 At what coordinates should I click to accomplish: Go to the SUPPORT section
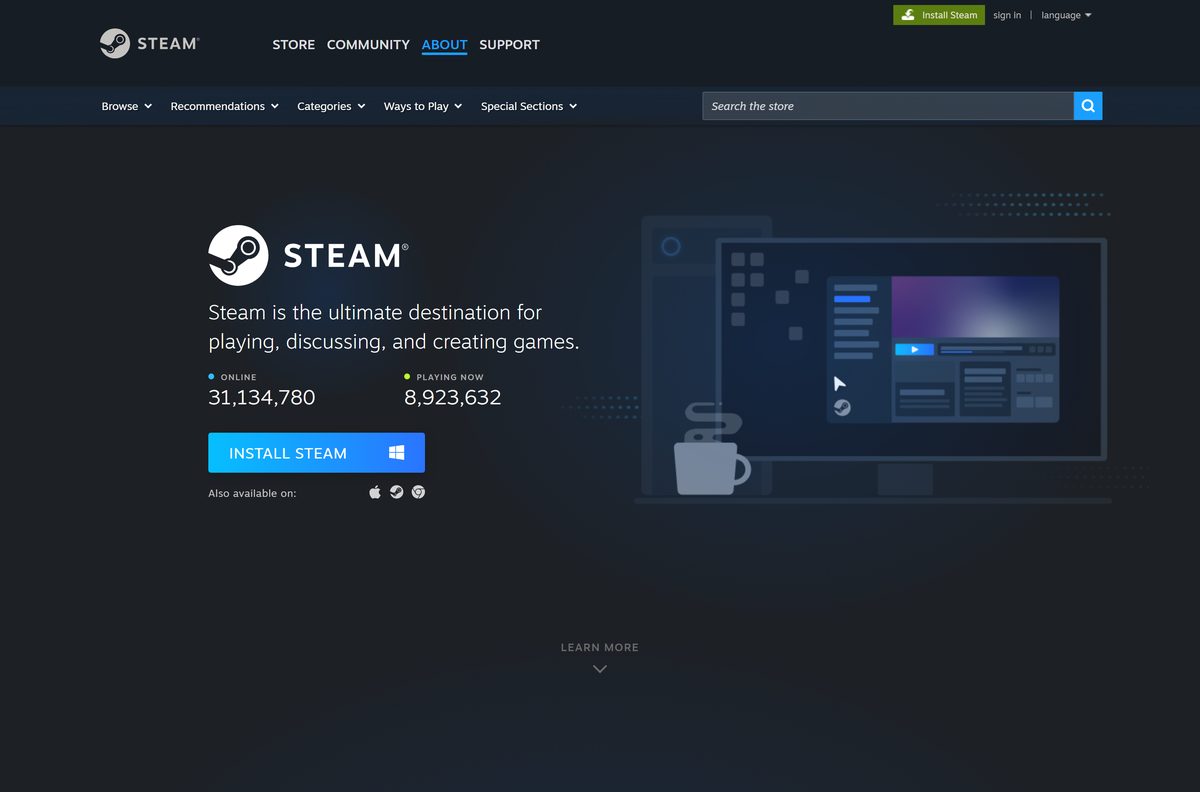click(x=509, y=45)
